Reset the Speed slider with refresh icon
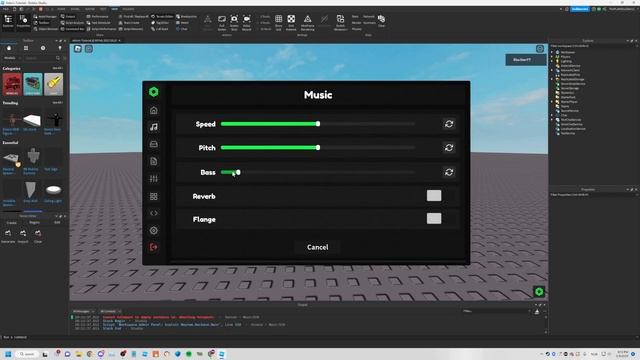The height and width of the screenshot is (360, 640). [449, 124]
